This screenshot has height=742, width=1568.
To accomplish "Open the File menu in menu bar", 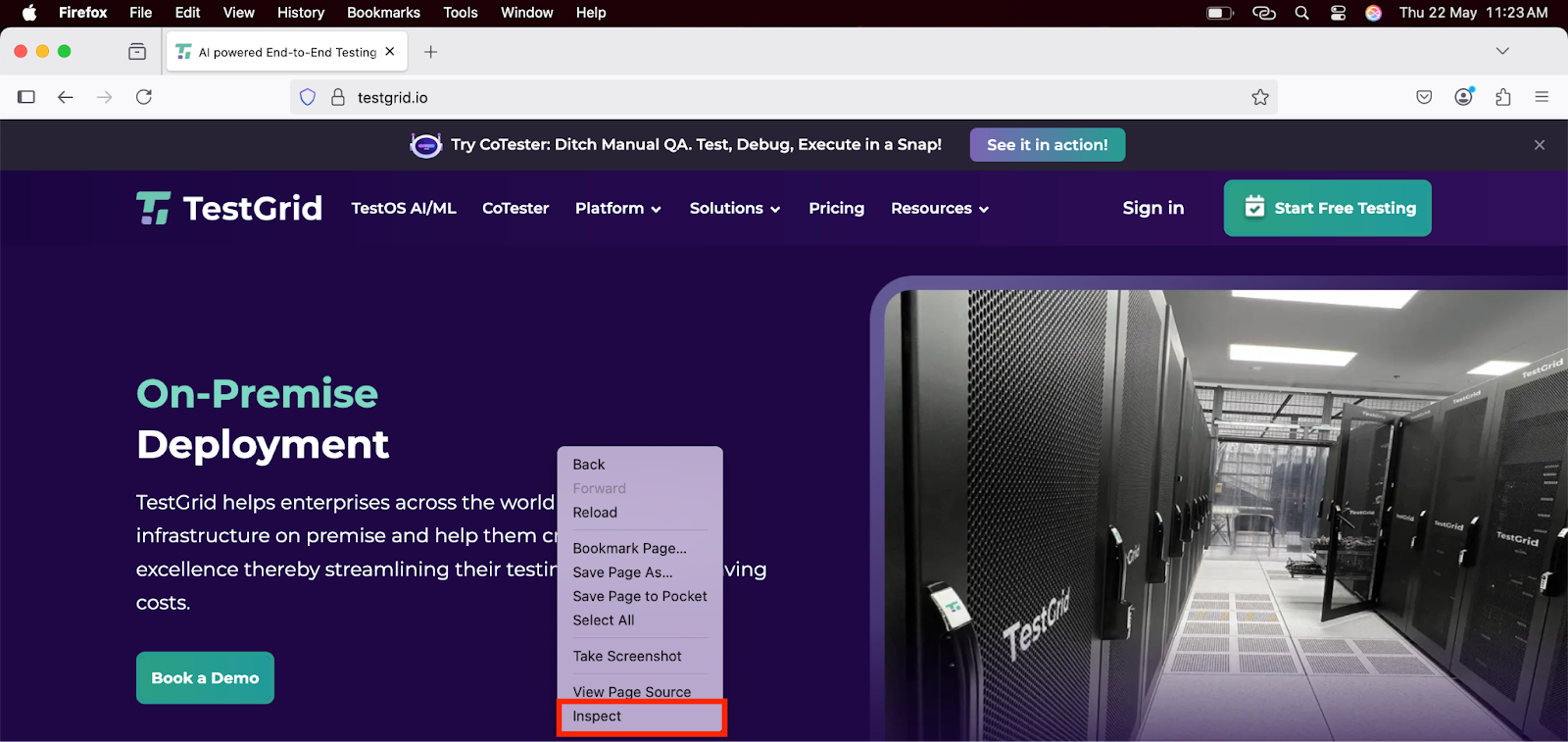I will [x=141, y=13].
